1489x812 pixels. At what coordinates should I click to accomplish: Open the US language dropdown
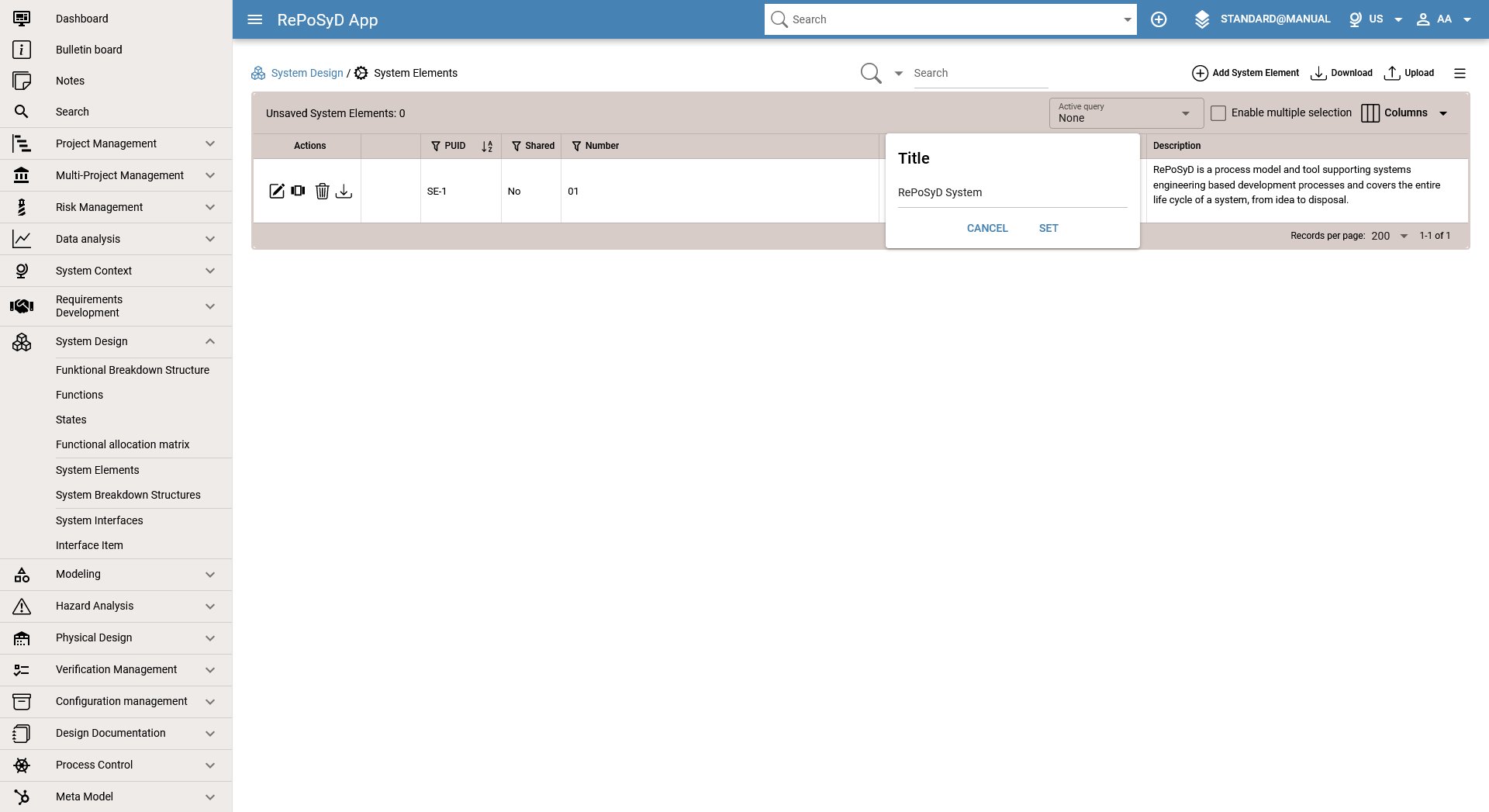1376,19
